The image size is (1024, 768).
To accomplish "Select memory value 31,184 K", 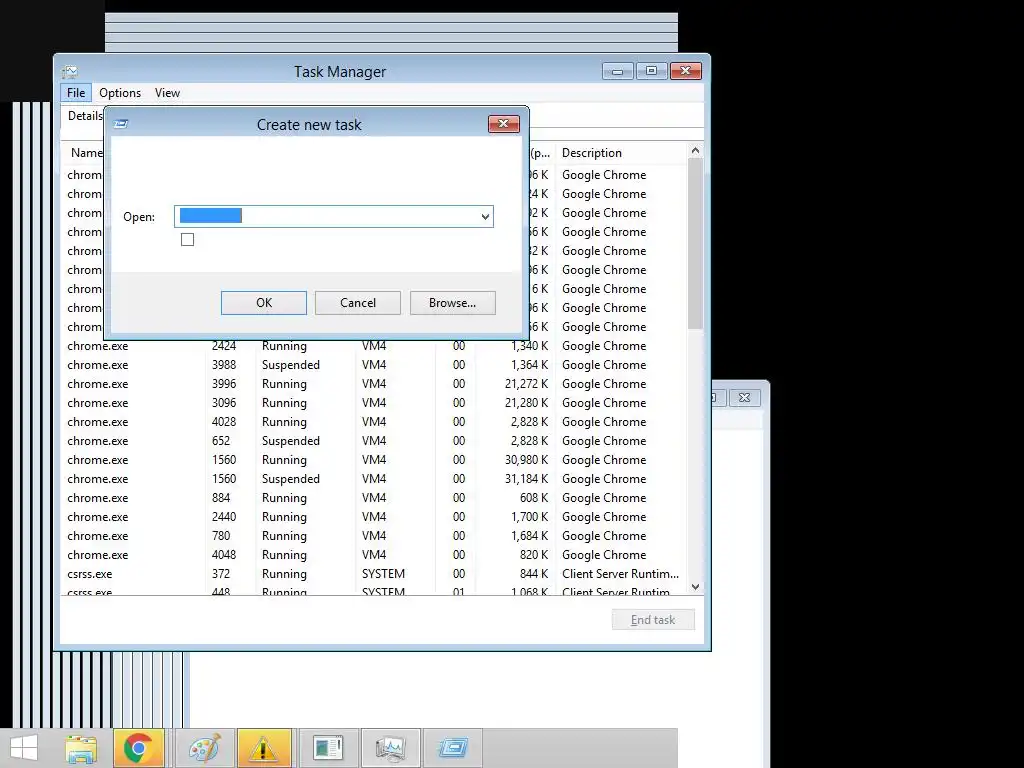I will tap(526, 479).
